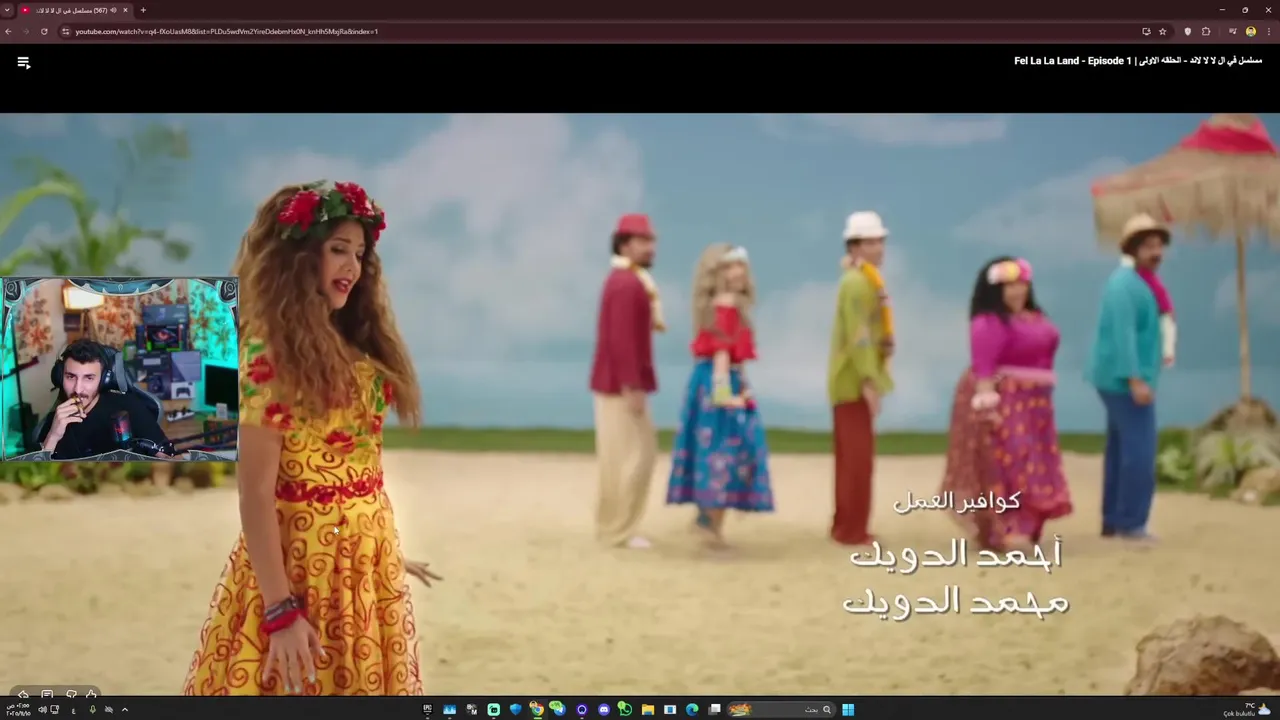View site information icon in address bar

(66, 31)
